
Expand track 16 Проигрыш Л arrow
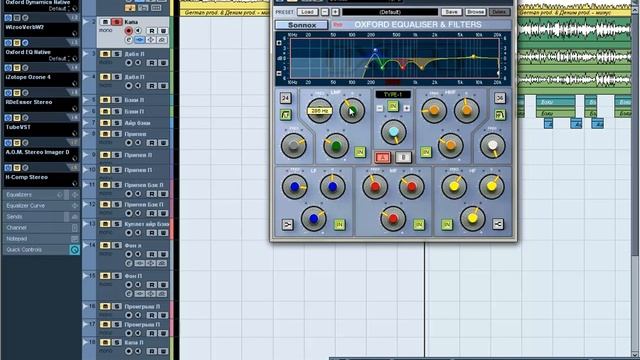[86, 306]
